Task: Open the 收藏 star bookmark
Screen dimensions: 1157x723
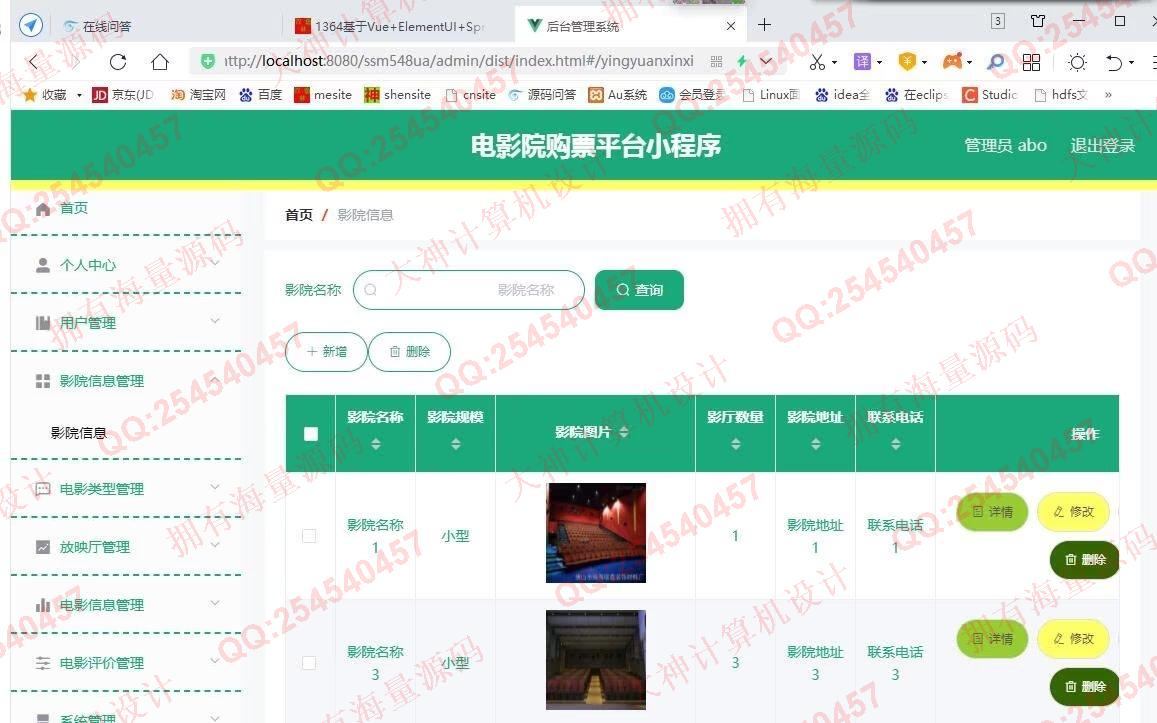Action: coord(30,94)
